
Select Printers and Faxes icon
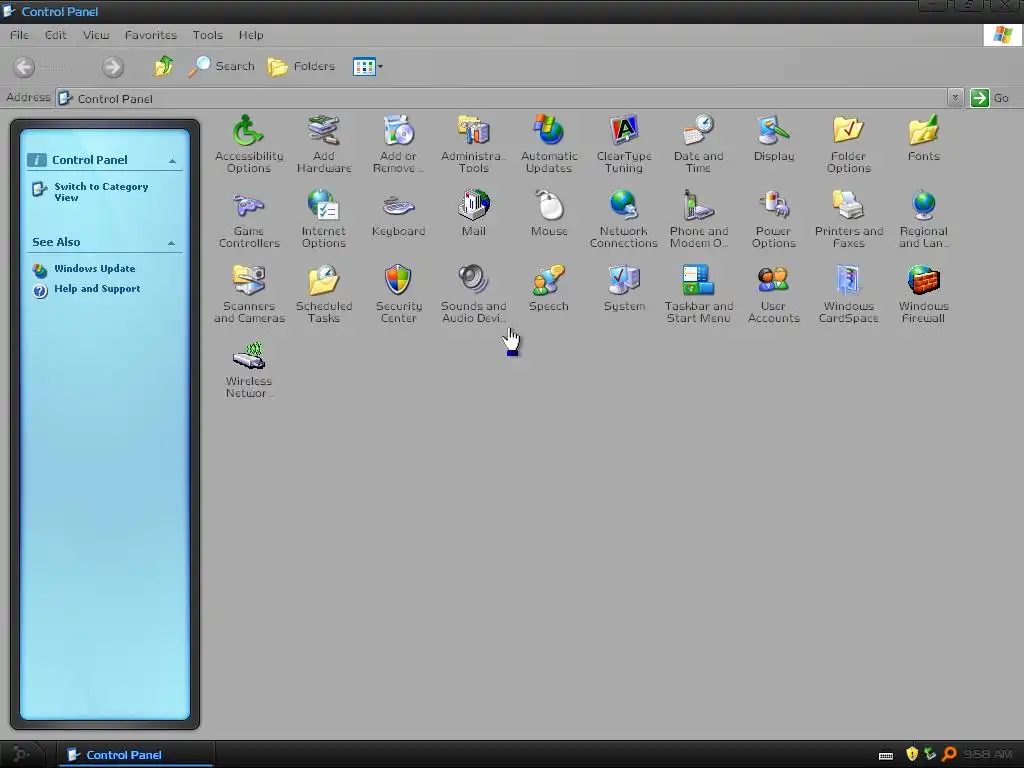(848, 219)
